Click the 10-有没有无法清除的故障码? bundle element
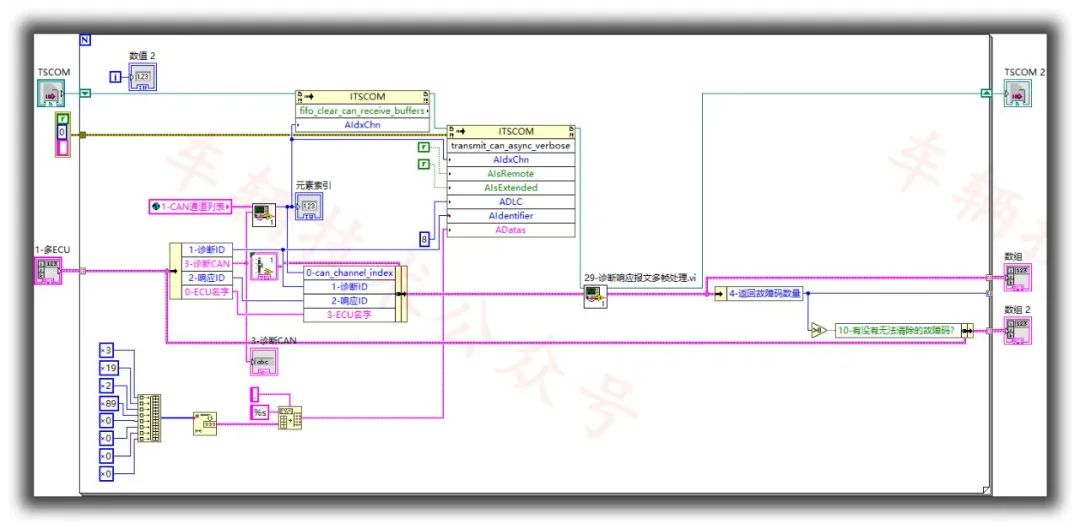The height and width of the screenshot is (529, 1080). (x=898, y=331)
